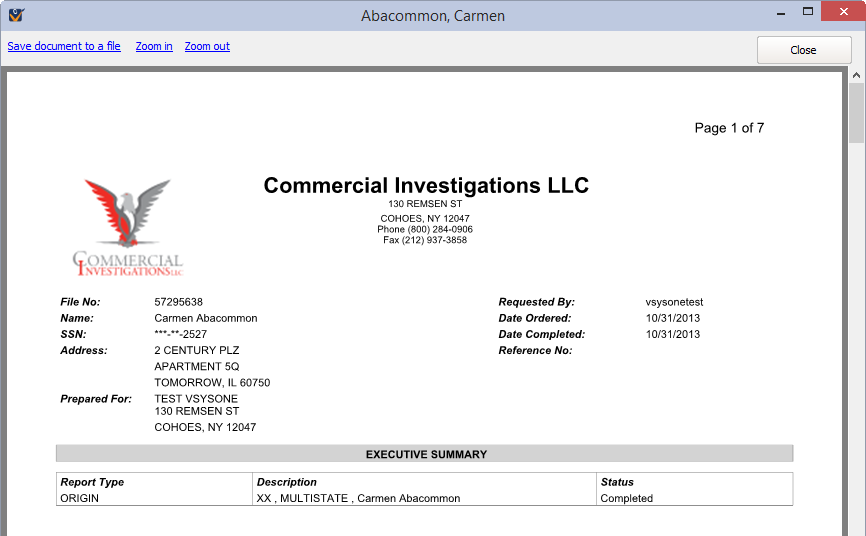Click Save document to a file link

(64, 46)
